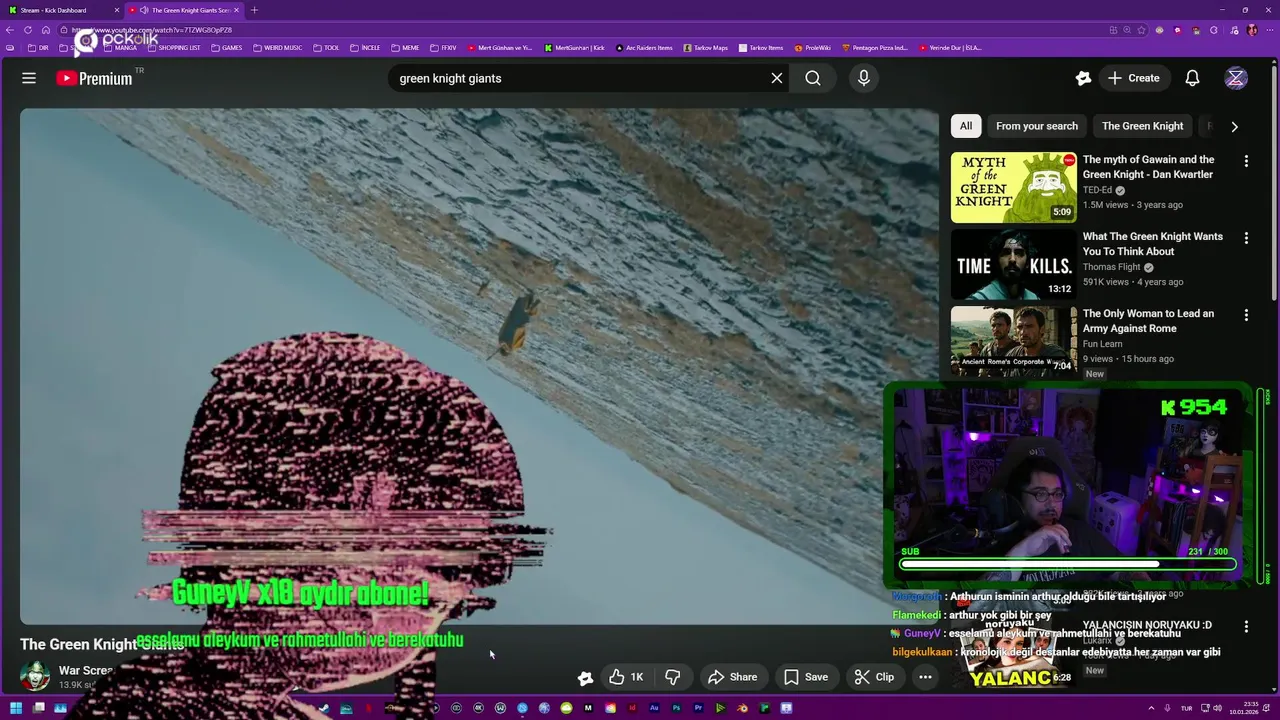The image size is (1280, 720).
Task: Open the WEIRD MUSIC bookmarks folder
Action: (x=277, y=47)
